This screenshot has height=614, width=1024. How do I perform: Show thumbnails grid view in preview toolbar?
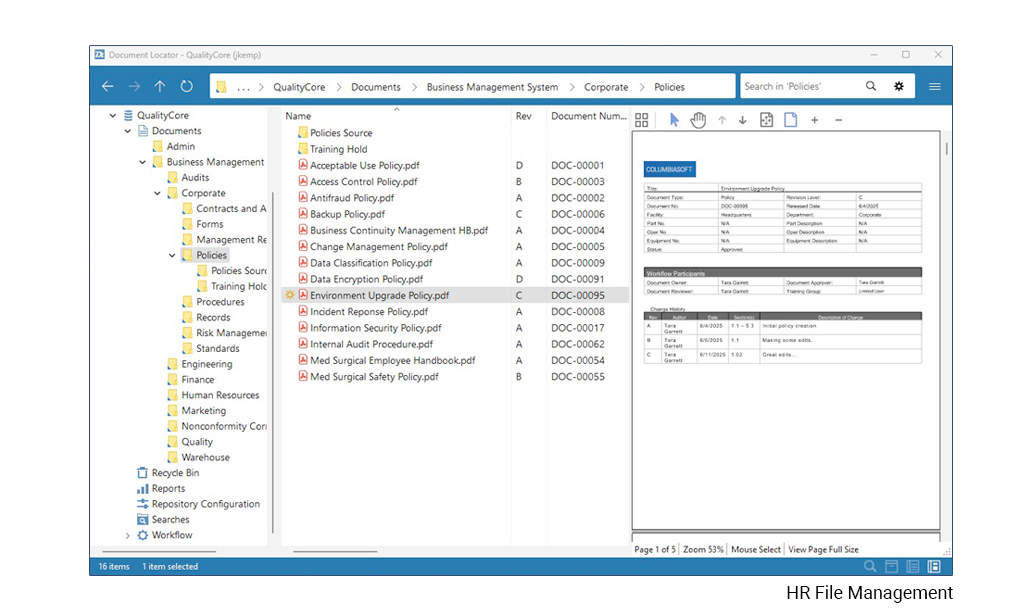pyautogui.click(x=641, y=120)
